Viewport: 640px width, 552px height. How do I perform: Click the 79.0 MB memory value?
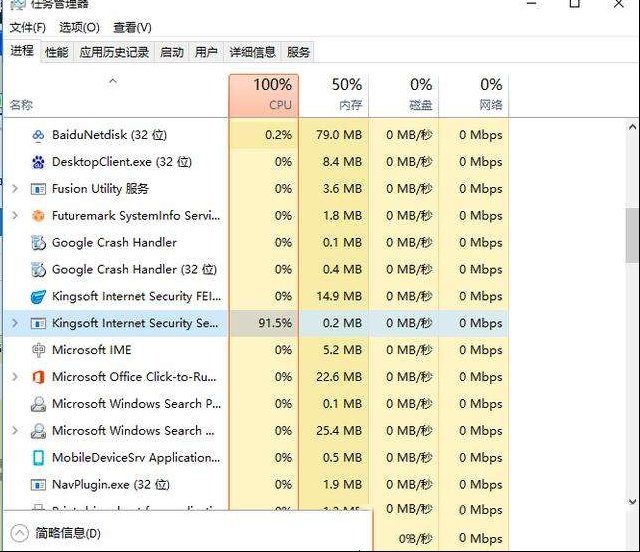[339, 135]
